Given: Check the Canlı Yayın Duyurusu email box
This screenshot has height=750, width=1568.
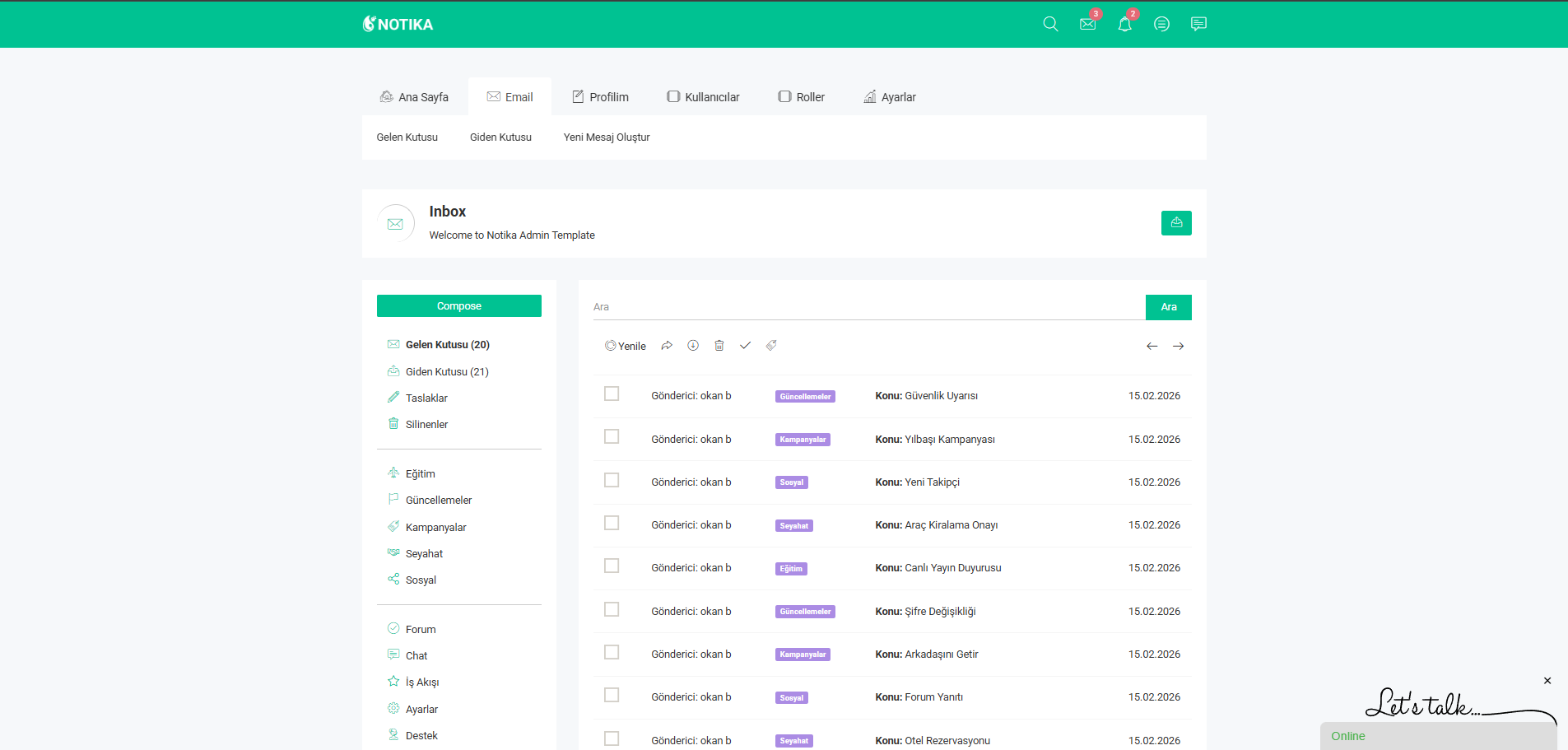Looking at the screenshot, I should 612,566.
